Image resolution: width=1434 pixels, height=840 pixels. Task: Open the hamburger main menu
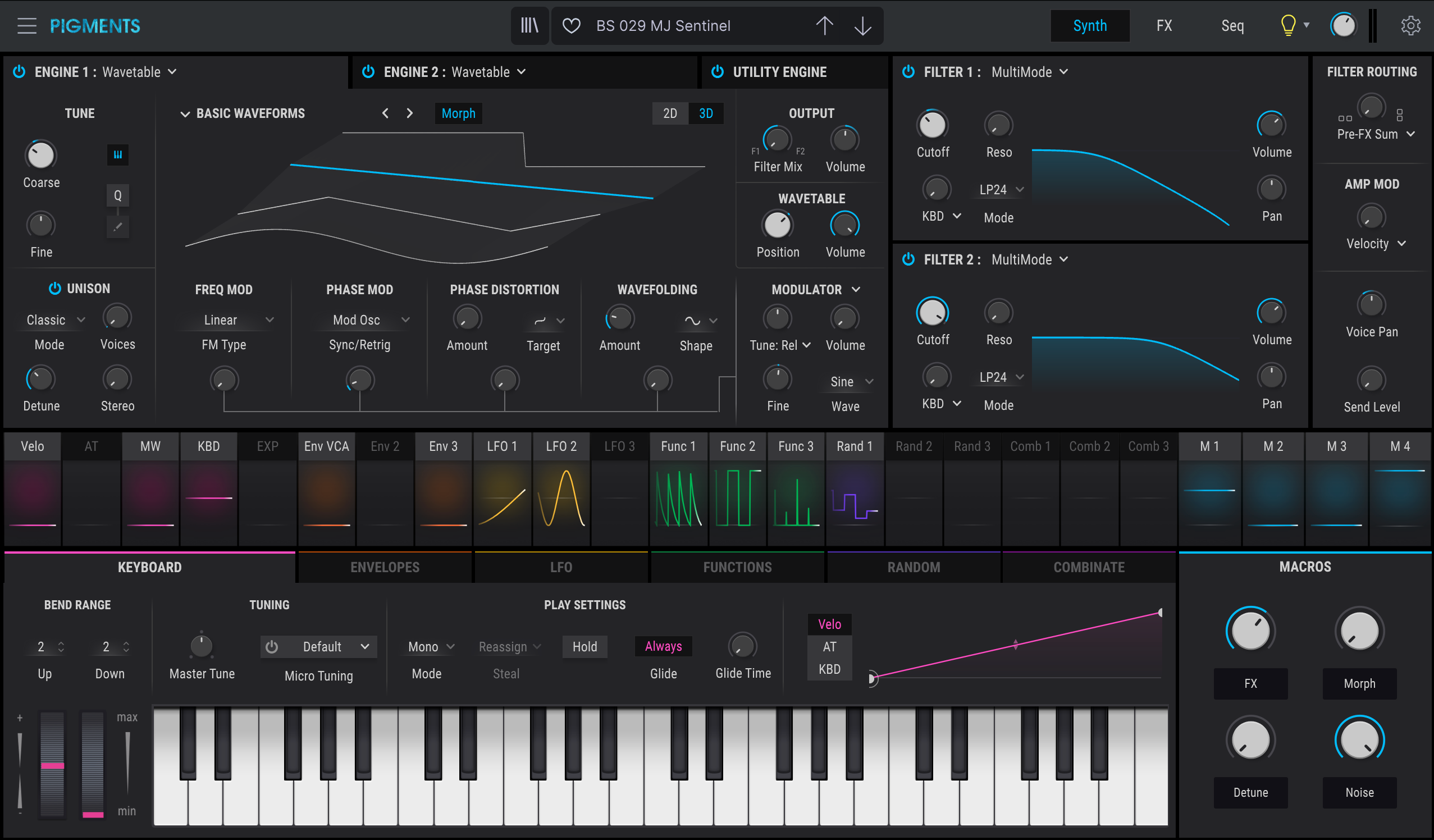26,26
